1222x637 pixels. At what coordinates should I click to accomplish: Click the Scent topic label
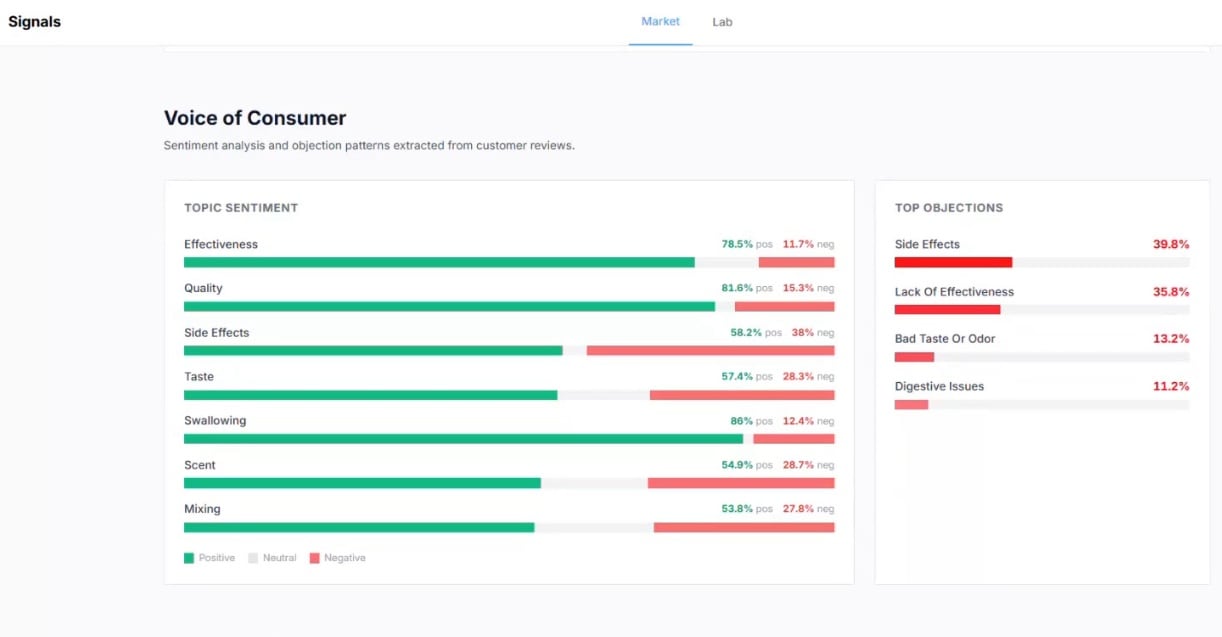point(198,465)
